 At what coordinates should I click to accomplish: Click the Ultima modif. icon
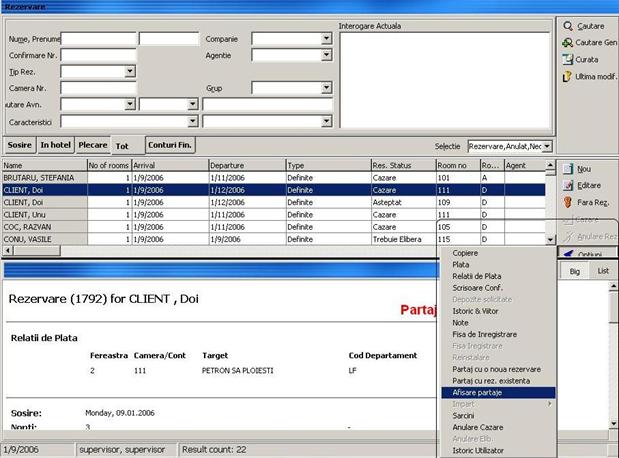tap(567, 76)
